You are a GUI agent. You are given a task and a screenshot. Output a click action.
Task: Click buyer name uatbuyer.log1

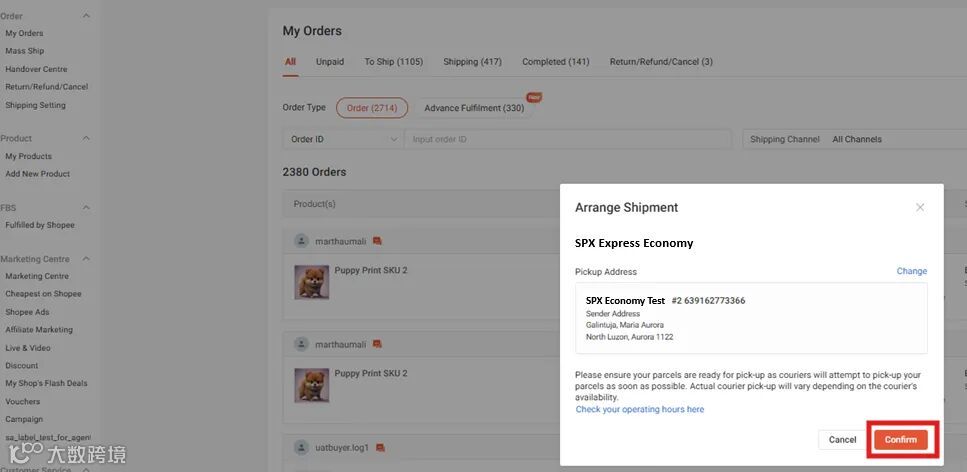[342, 447]
